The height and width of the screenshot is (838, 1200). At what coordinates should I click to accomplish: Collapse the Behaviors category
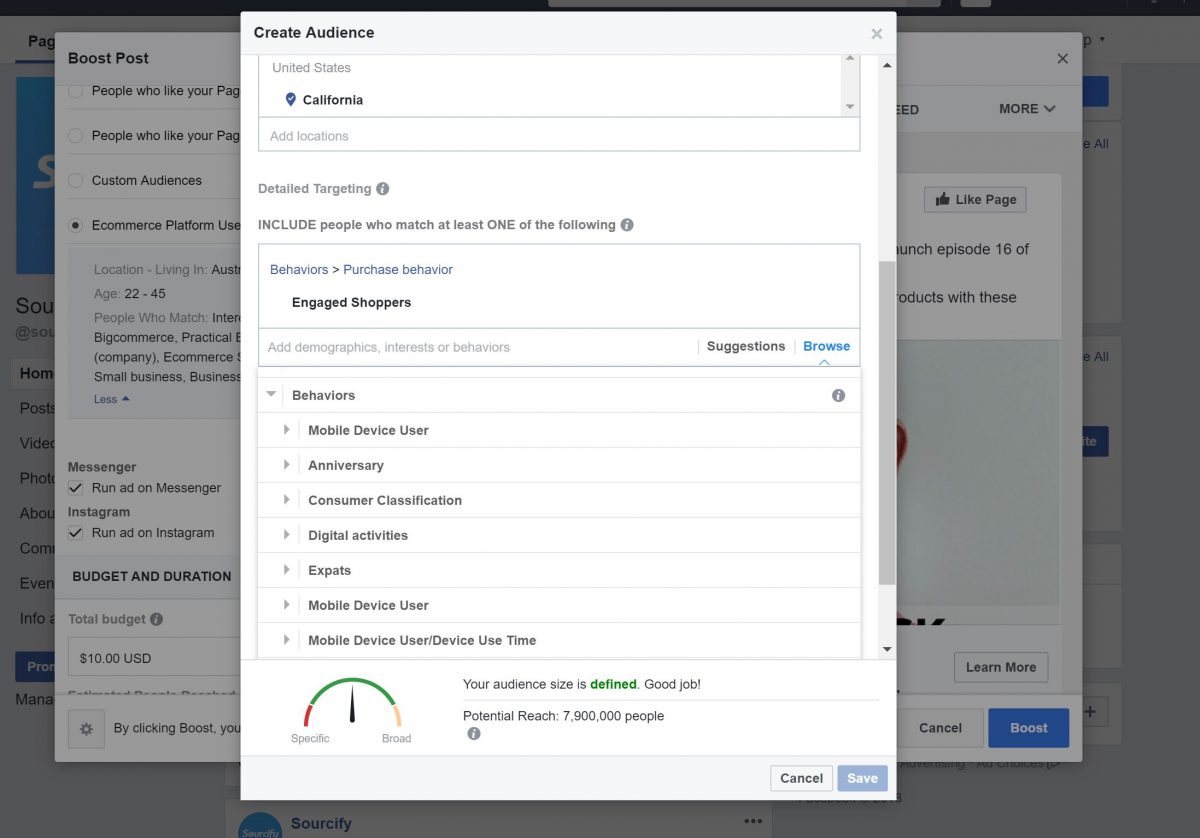pyautogui.click(x=271, y=395)
